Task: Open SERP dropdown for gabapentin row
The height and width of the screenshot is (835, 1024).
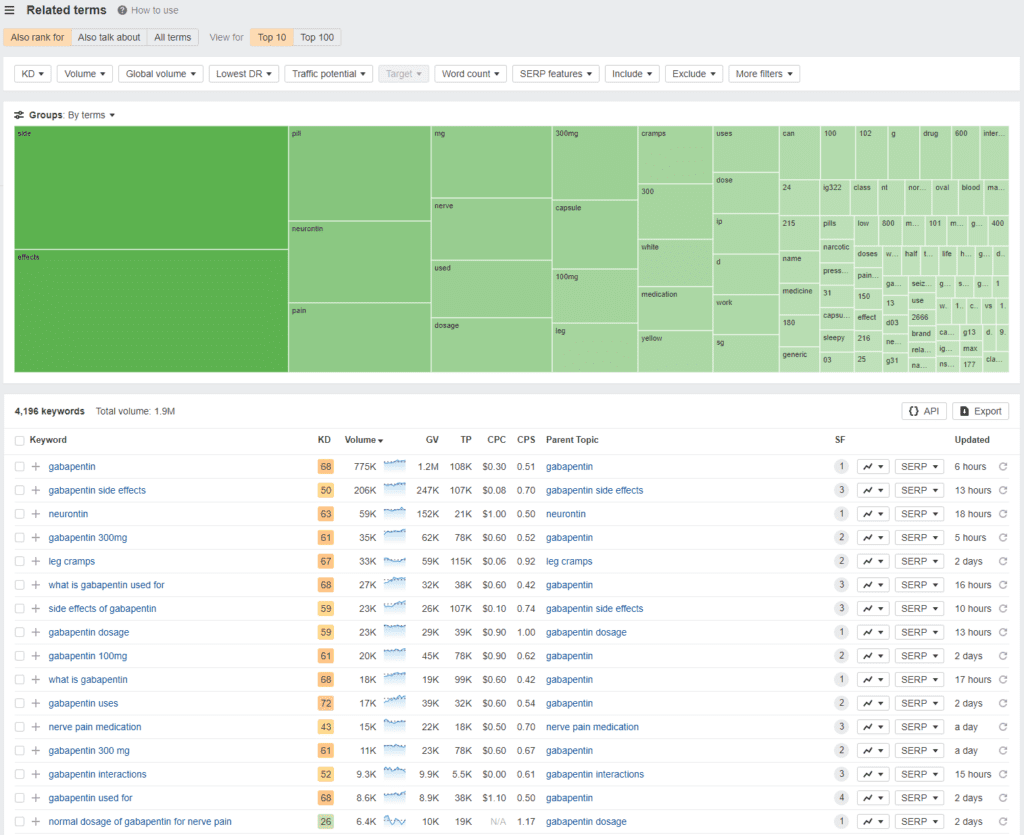Action: 919,467
